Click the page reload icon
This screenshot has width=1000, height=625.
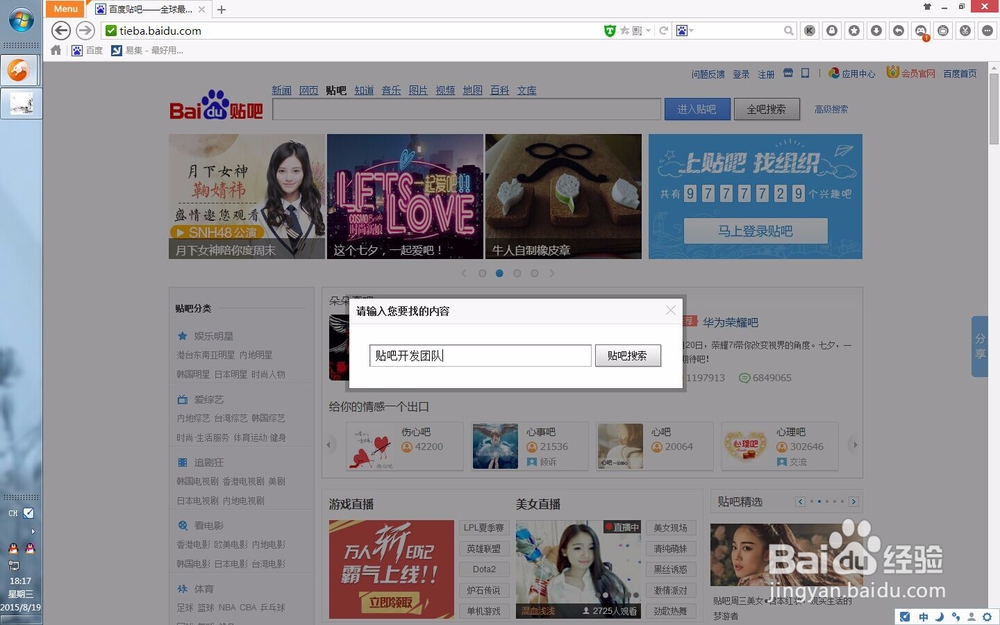pyautogui.click(x=663, y=31)
